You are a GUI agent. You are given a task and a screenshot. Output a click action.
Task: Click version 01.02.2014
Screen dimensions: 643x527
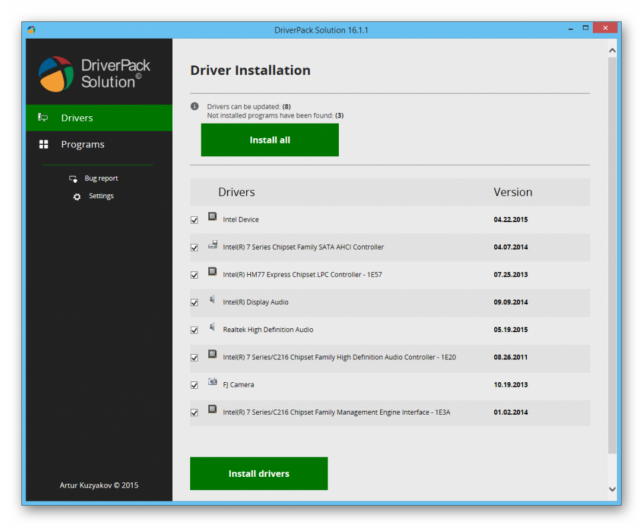[x=511, y=412]
